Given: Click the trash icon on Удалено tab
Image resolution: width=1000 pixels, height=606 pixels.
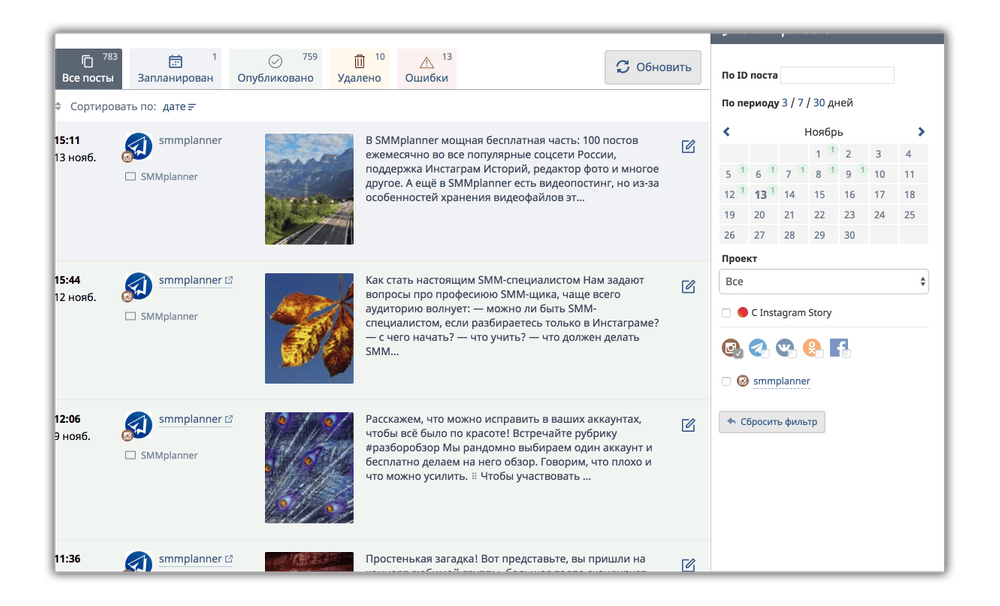Looking at the screenshot, I should pyautogui.click(x=360, y=61).
